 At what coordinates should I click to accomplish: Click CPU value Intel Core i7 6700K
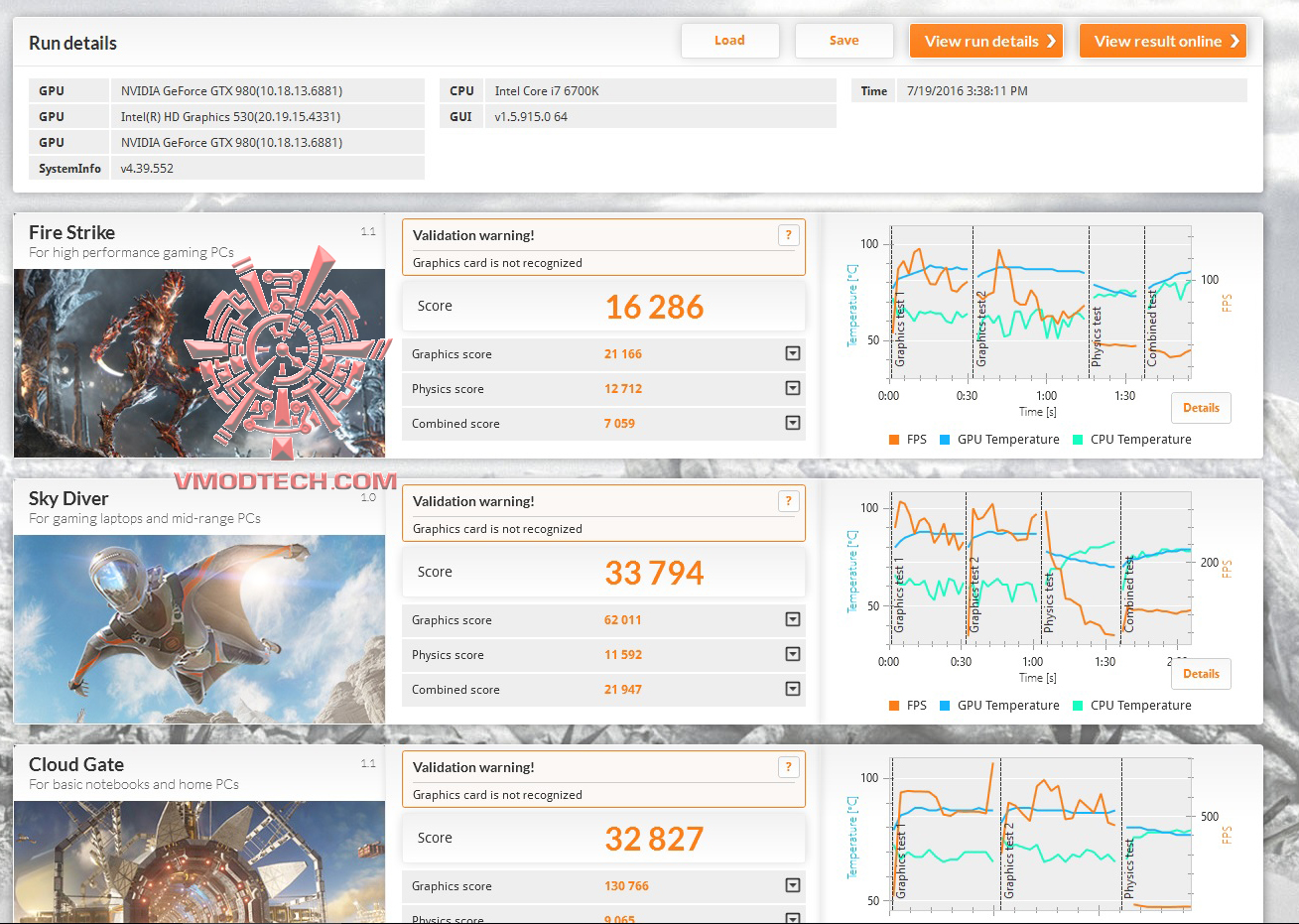547,90
